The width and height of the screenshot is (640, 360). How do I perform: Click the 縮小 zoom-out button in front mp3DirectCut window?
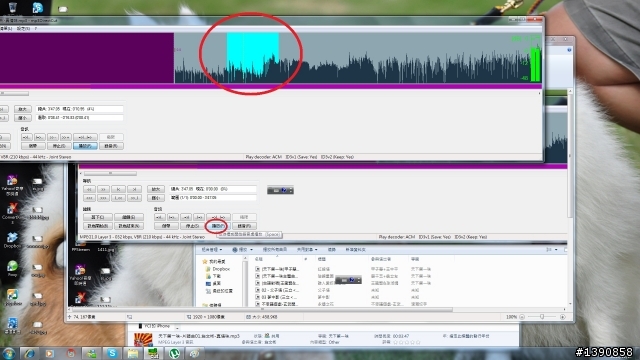click(22, 118)
